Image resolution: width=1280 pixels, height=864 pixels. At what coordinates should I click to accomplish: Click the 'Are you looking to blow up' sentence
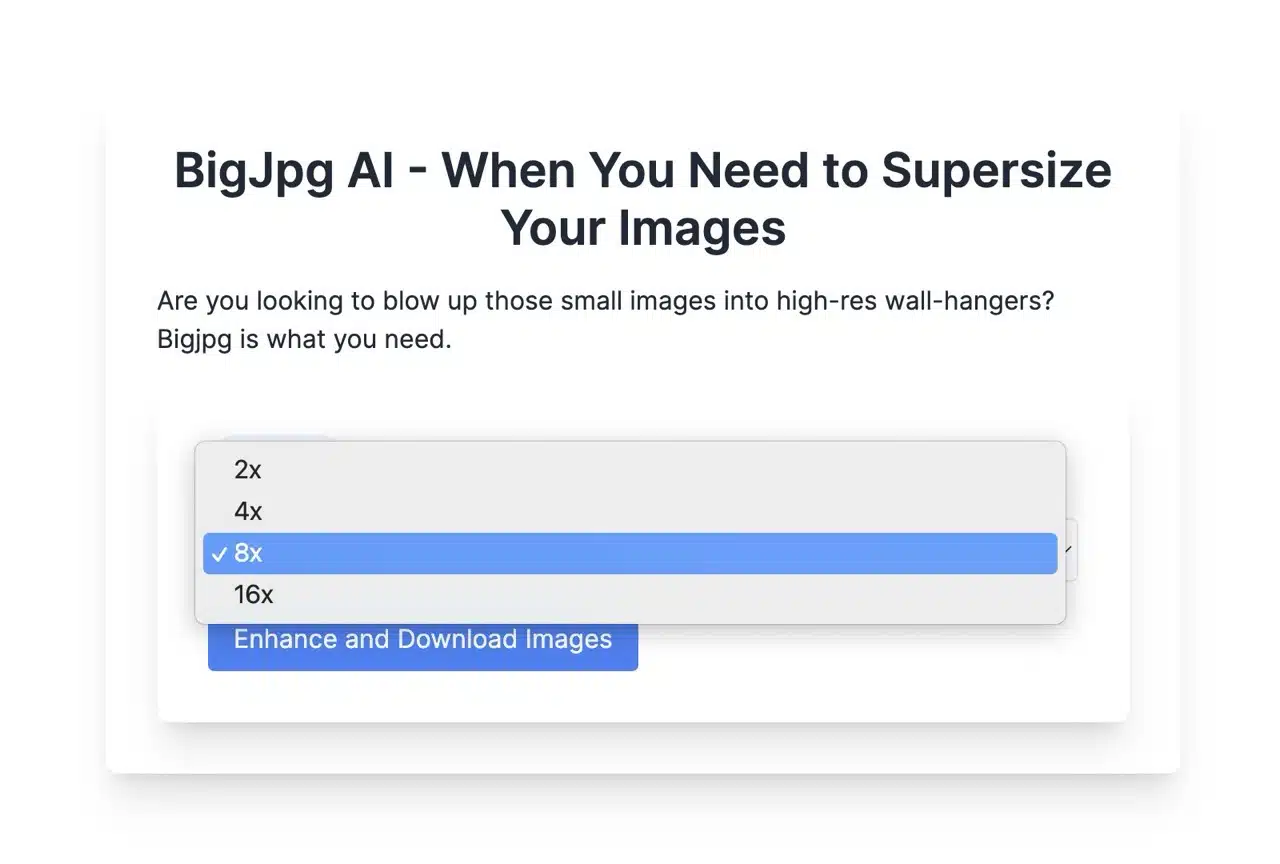pyautogui.click(x=605, y=301)
